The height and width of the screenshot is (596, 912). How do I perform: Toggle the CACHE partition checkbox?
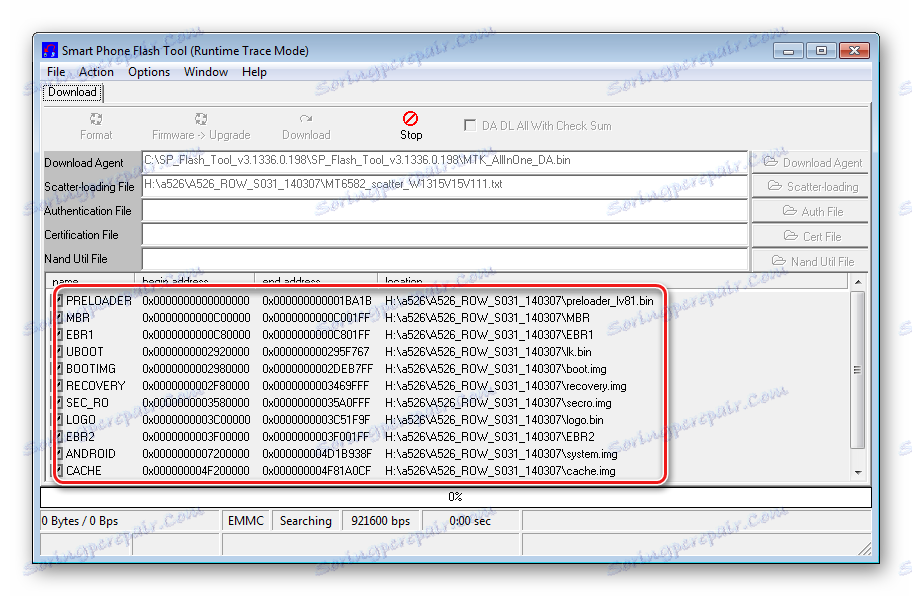59,471
